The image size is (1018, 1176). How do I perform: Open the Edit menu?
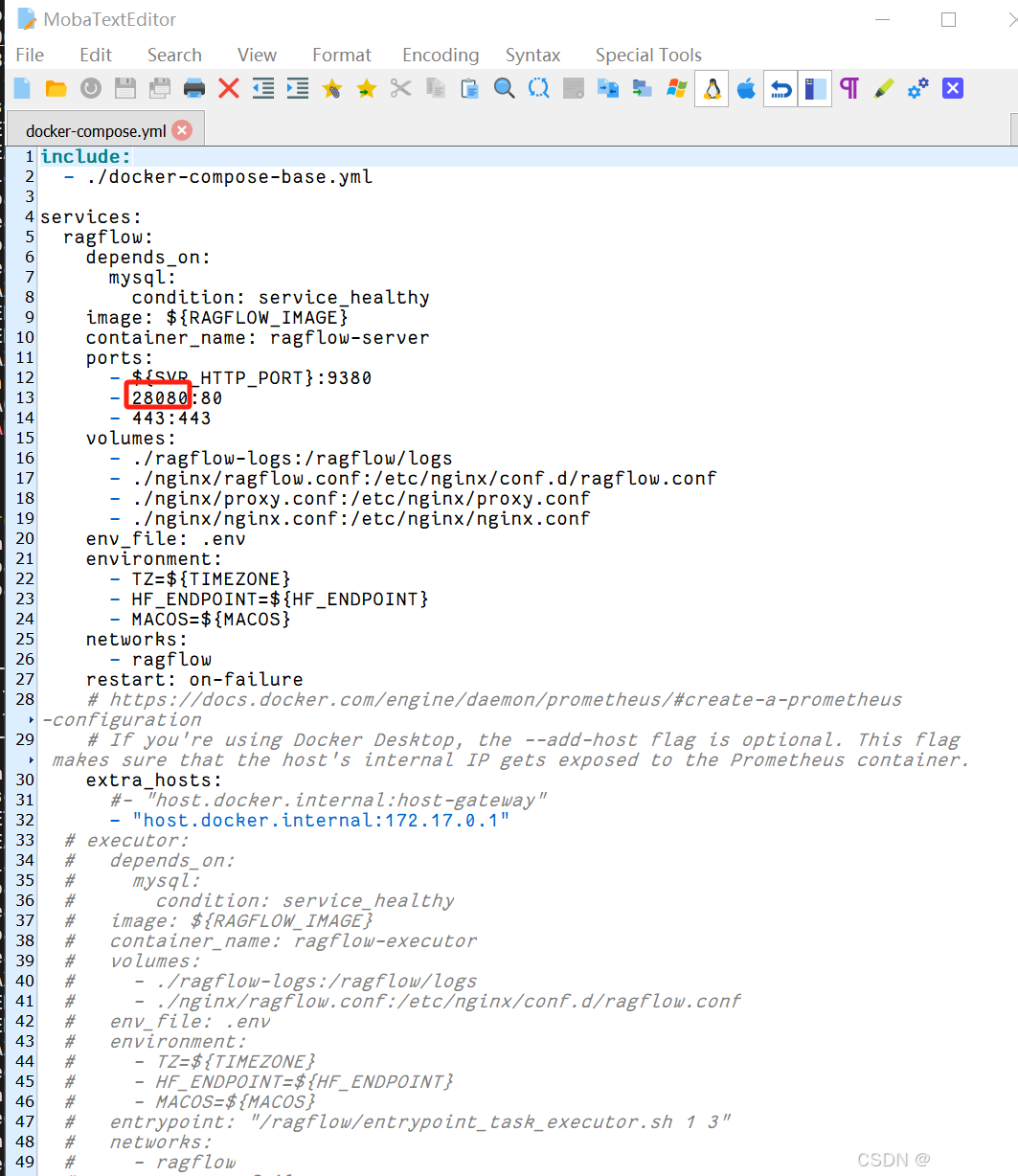pos(96,55)
